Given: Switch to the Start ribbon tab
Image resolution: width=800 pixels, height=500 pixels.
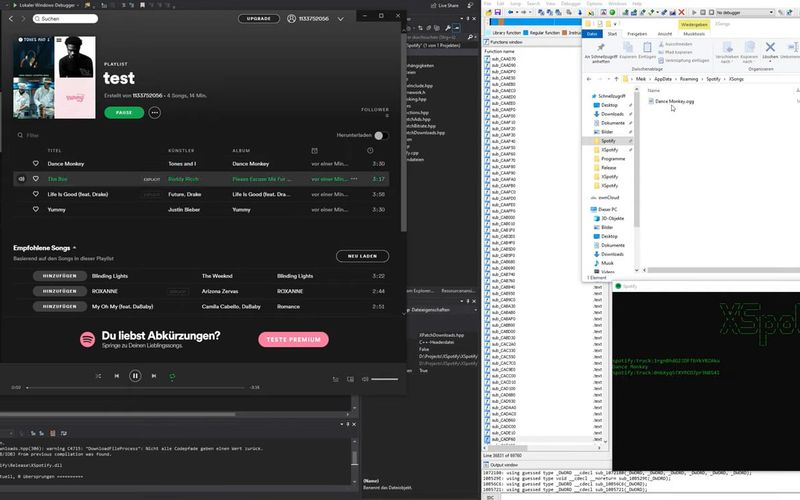Looking at the screenshot, I should (612, 34).
